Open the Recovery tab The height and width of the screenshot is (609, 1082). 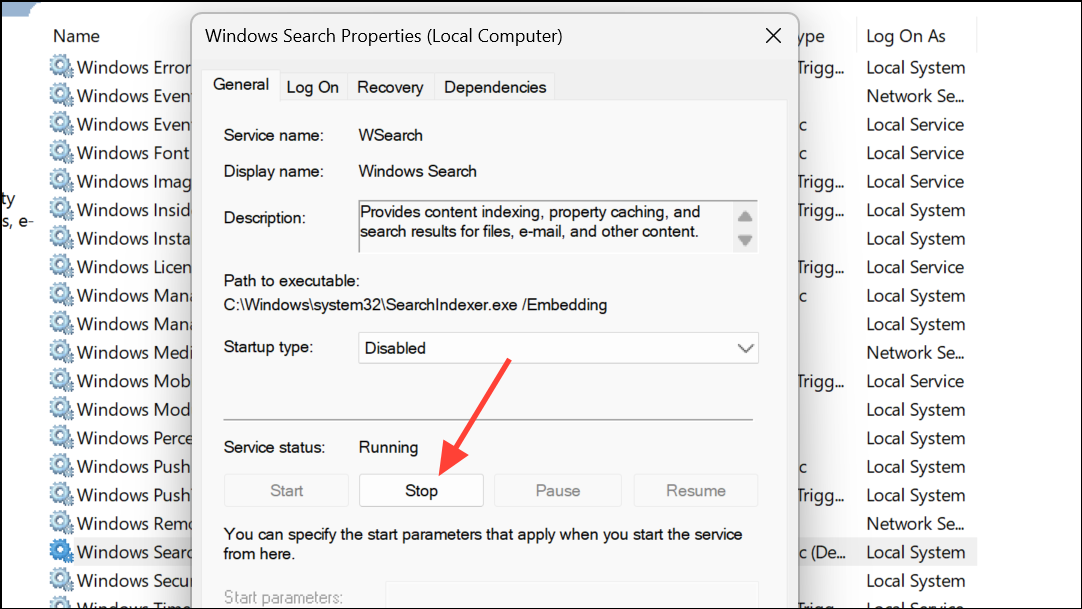coord(390,88)
